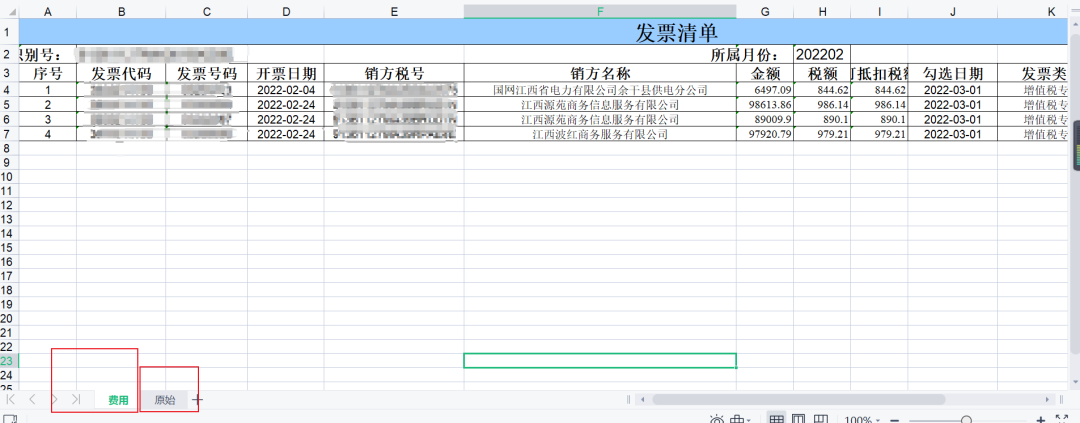Open the 100% zoom level dropdown
Image resolution: width=1080 pixels, height=423 pixels.
coord(862,420)
